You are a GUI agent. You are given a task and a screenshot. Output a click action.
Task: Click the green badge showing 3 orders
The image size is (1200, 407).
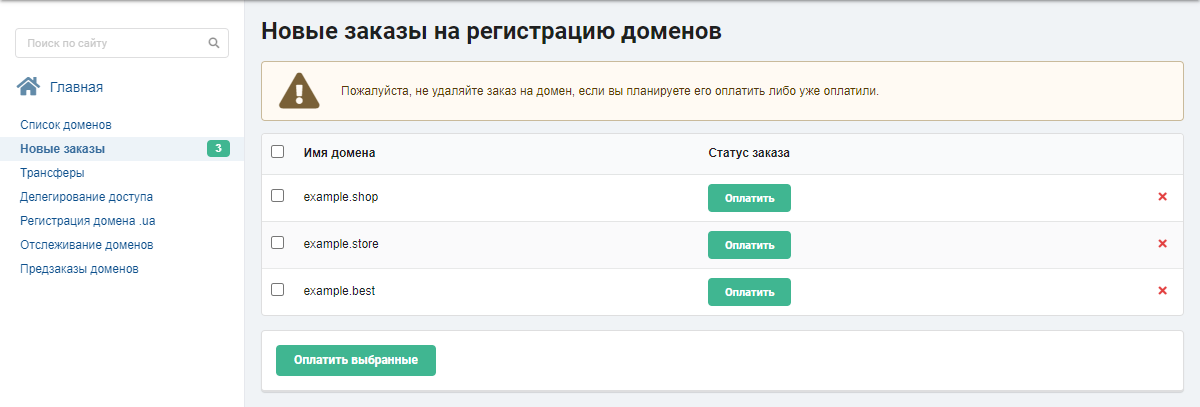pyautogui.click(x=218, y=149)
